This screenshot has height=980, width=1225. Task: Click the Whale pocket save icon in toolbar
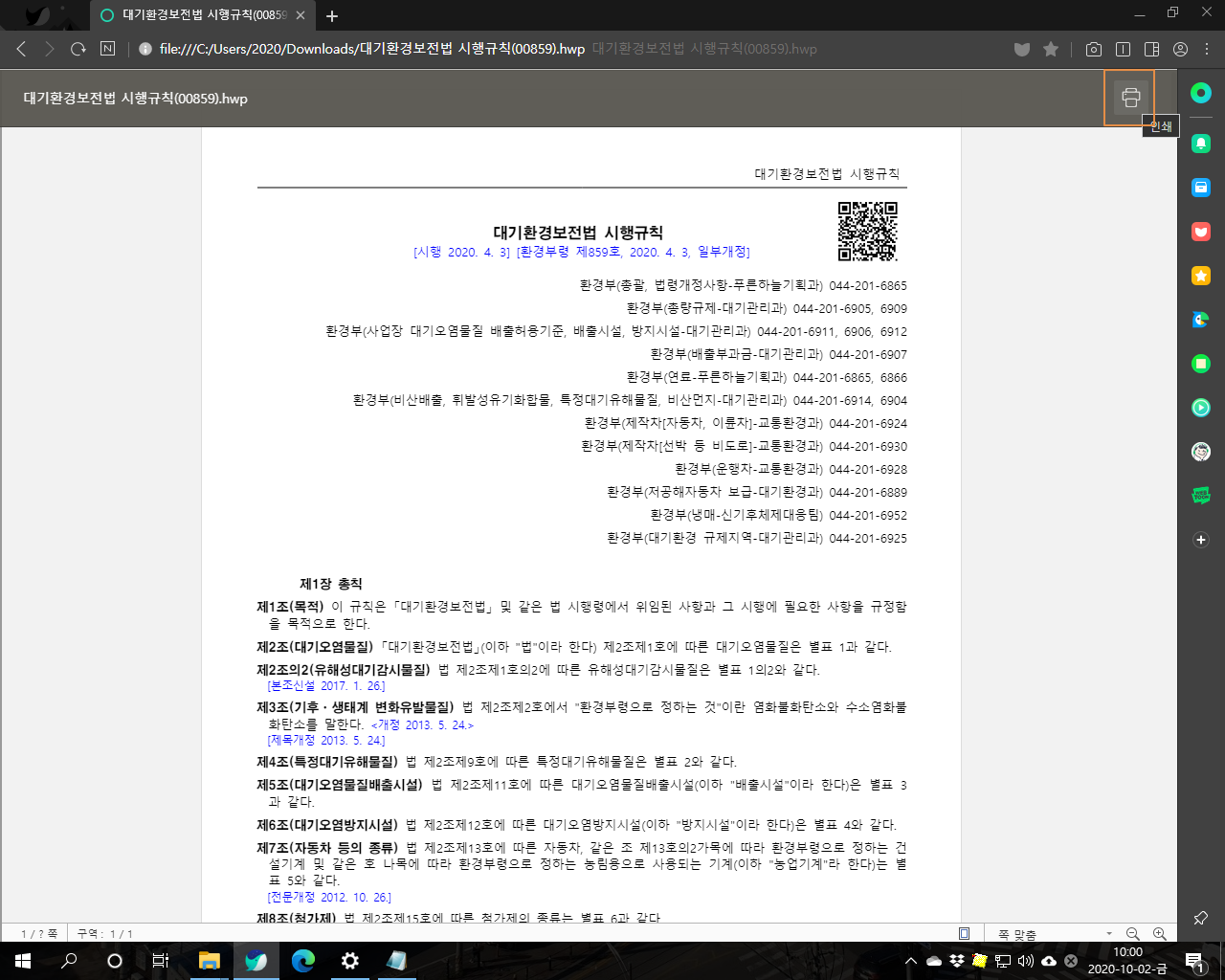click(1022, 49)
